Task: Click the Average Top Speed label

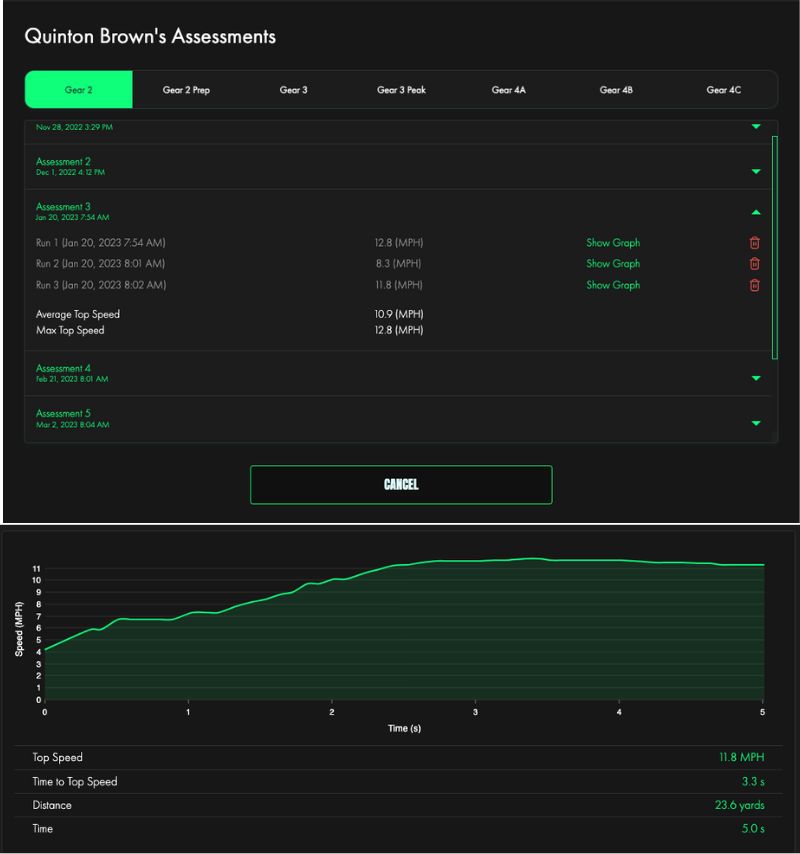Action: tap(78, 314)
